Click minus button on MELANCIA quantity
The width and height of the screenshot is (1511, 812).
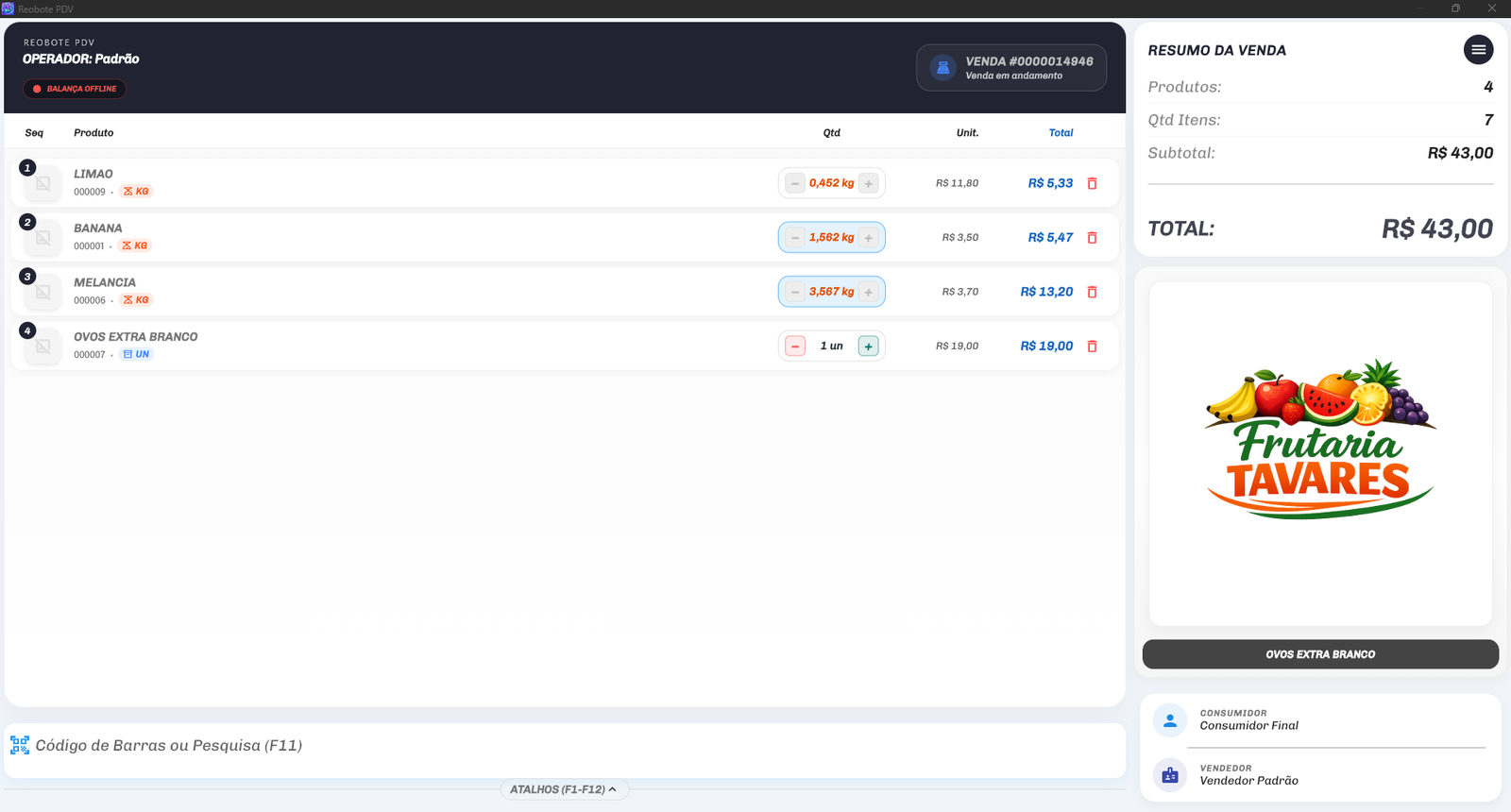tap(795, 292)
